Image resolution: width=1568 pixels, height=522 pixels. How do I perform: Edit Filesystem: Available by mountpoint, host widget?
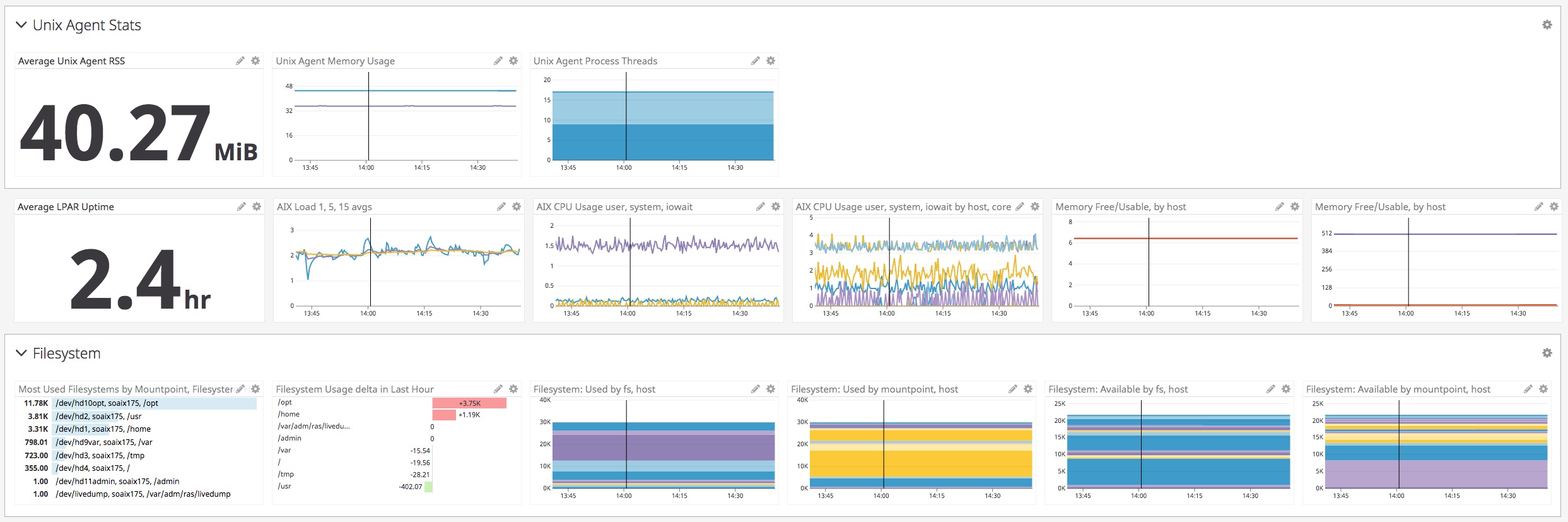point(1528,389)
